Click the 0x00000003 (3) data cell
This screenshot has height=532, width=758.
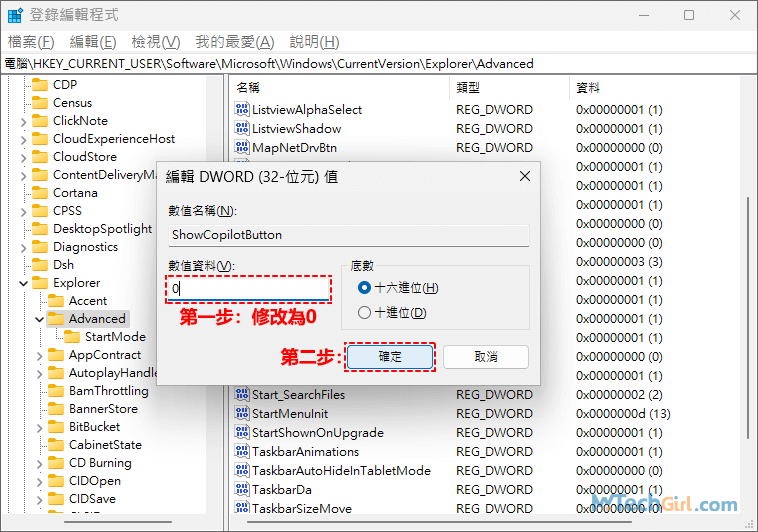pyautogui.click(x=619, y=262)
